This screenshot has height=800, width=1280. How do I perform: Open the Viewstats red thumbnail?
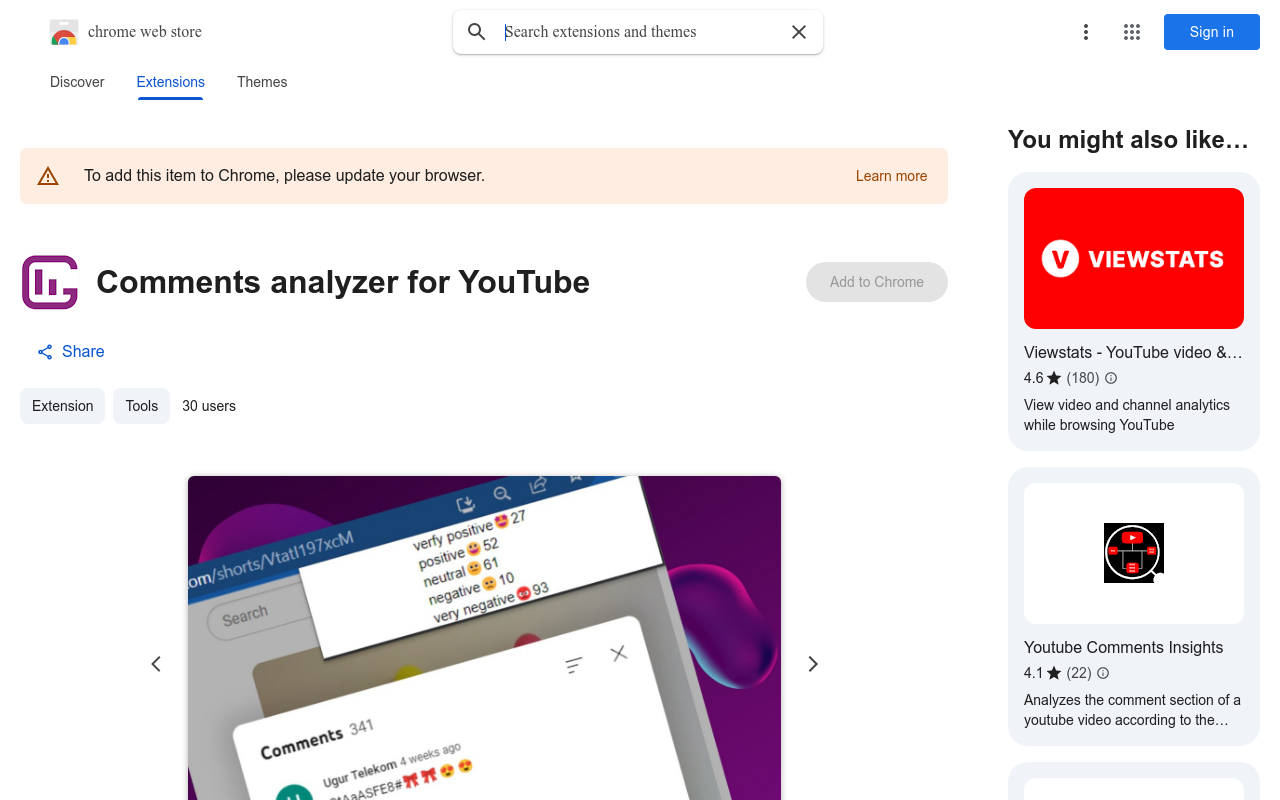(x=1134, y=258)
